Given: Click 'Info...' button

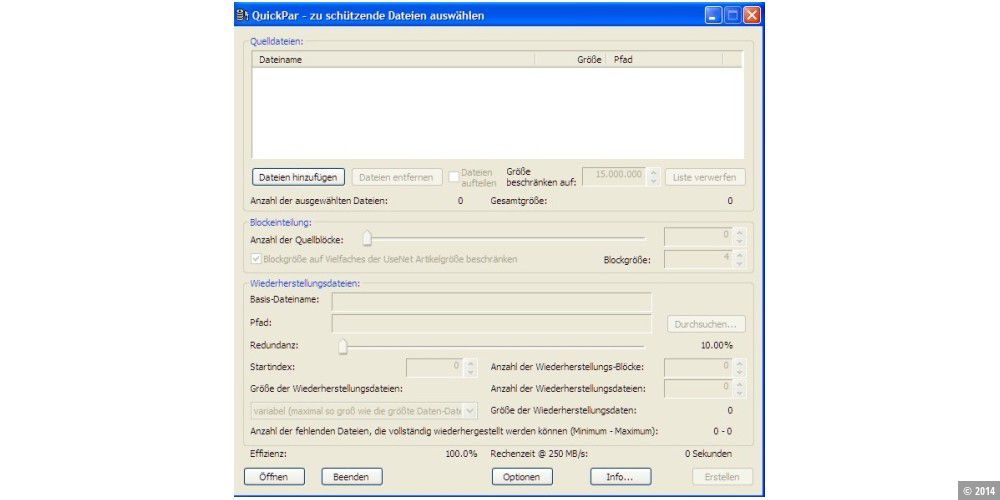Looking at the screenshot, I should 621,476.
